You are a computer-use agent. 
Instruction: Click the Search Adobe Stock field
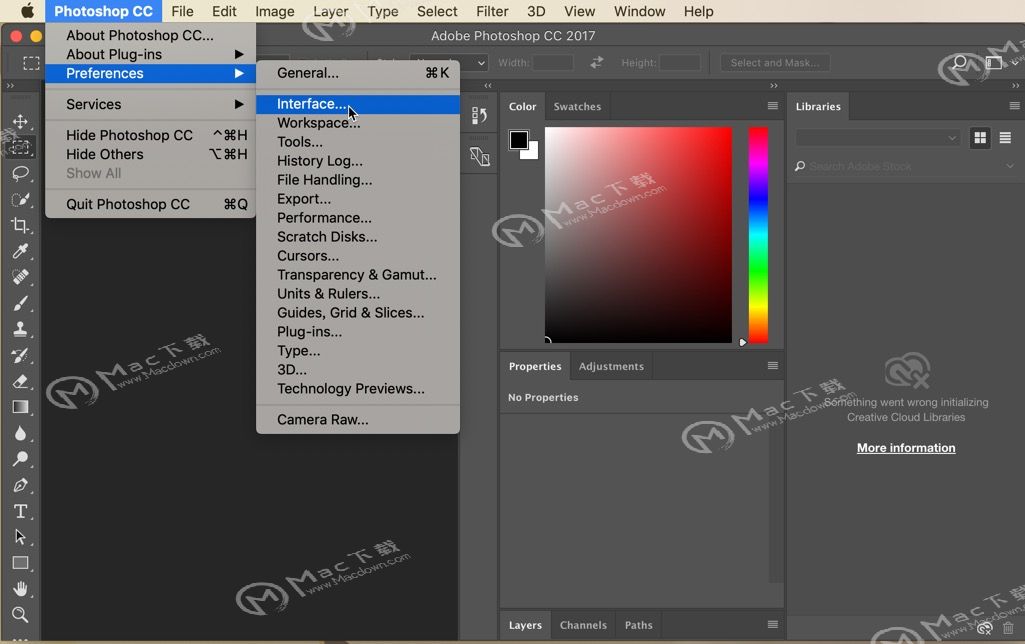(x=905, y=167)
